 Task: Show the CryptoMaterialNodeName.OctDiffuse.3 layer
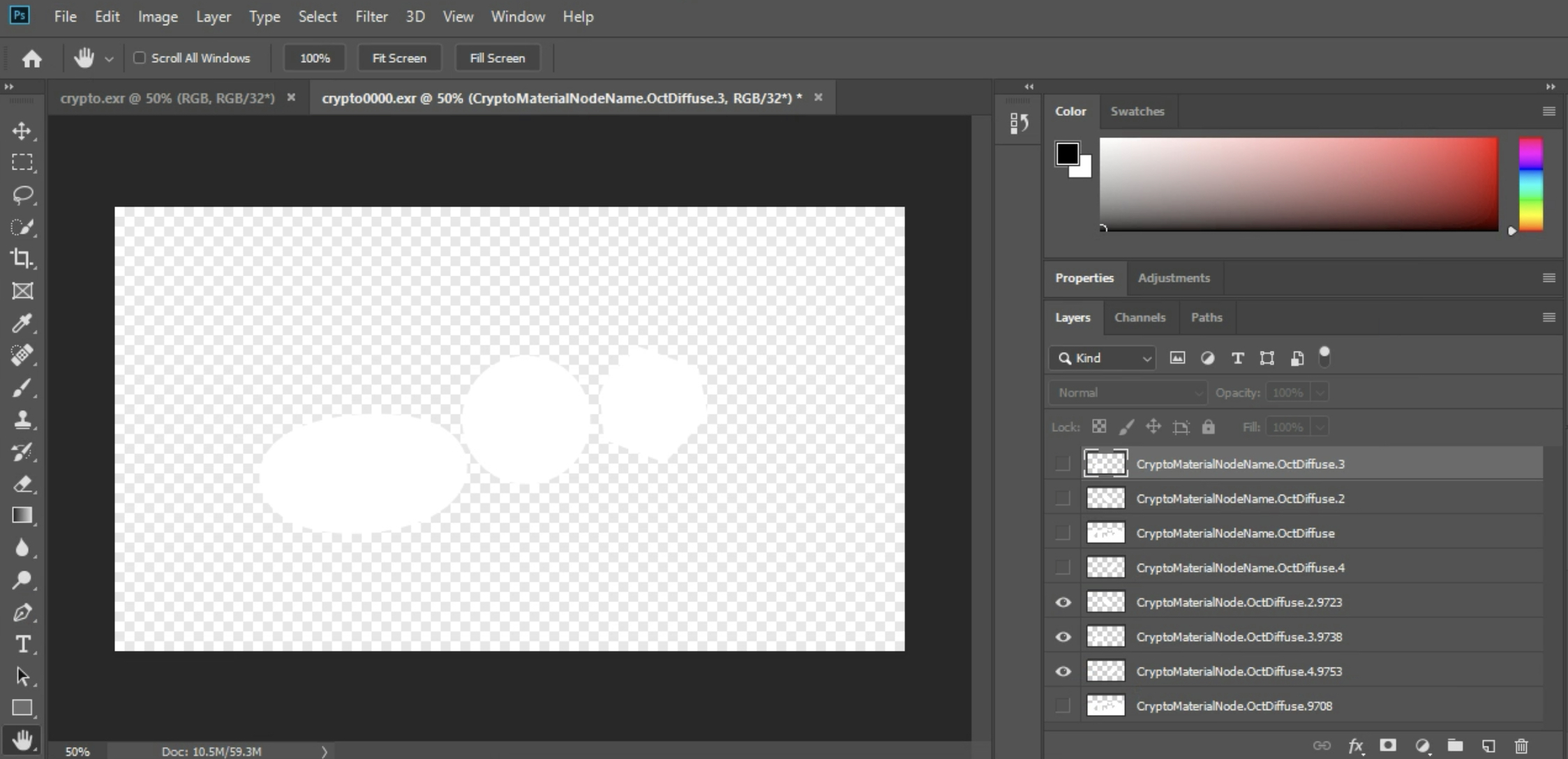point(1063,464)
